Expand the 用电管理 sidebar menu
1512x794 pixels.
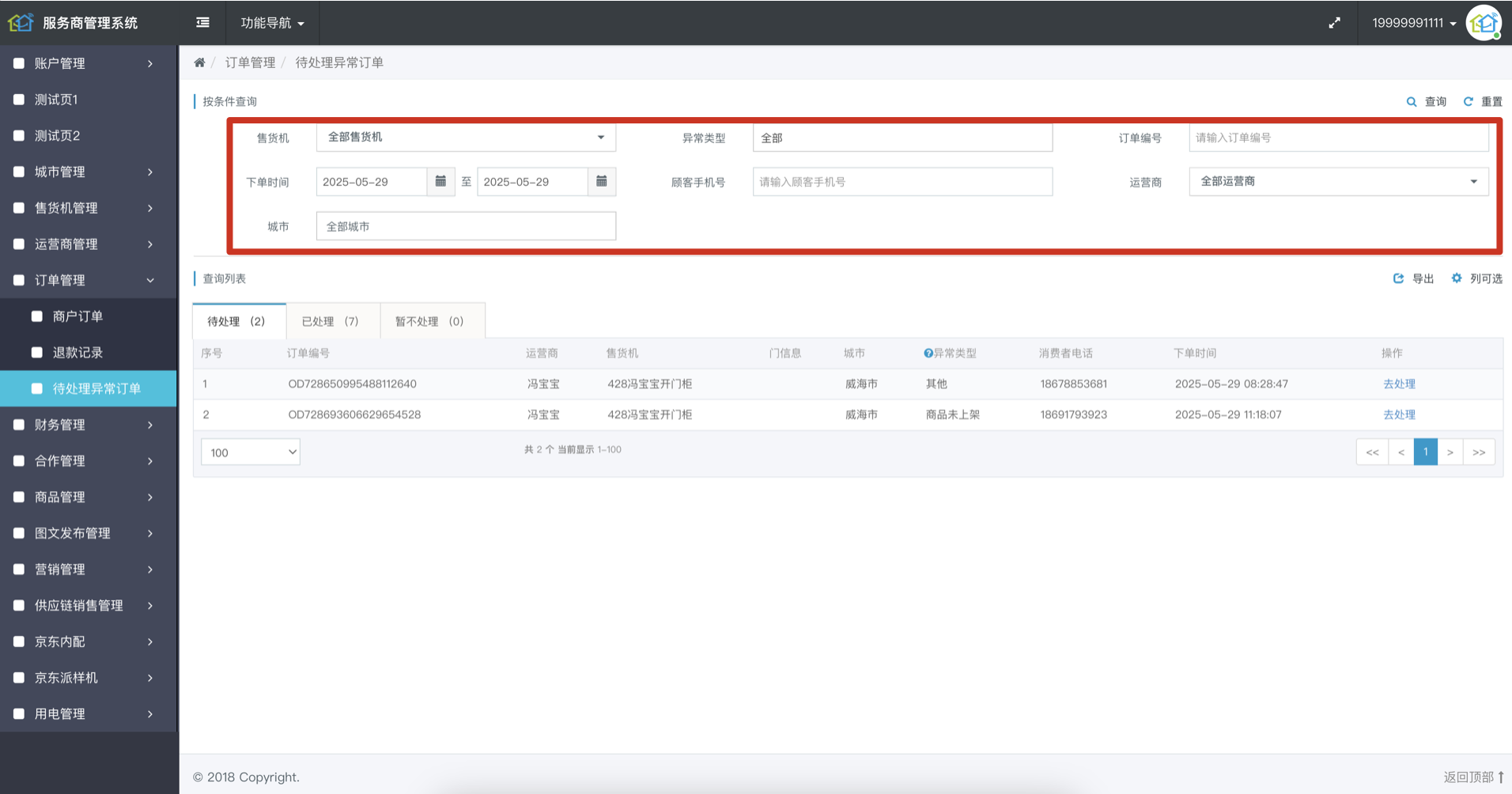click(89, 713)
